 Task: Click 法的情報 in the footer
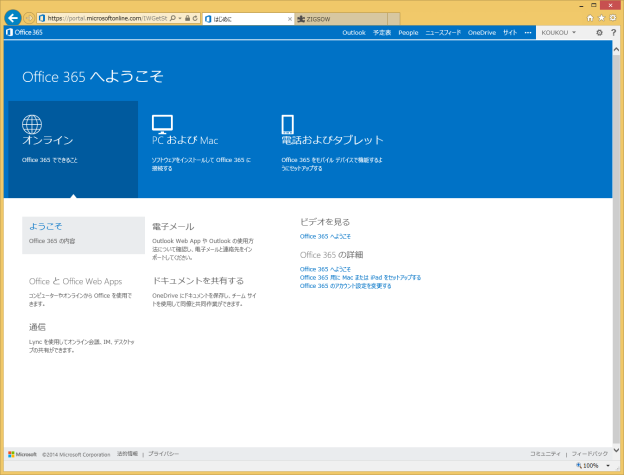point(127,454)
